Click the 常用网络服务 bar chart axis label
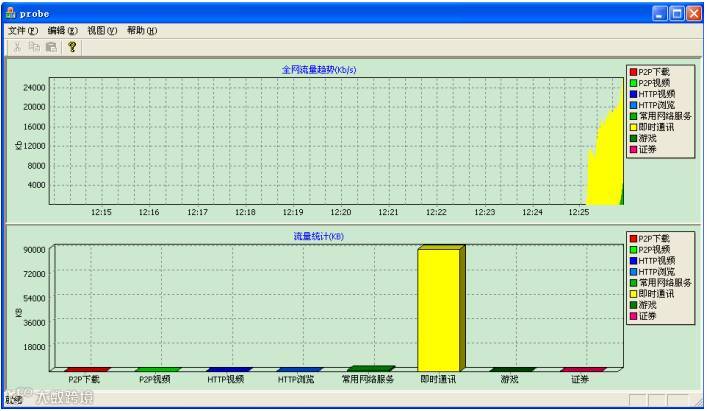 click(367, 379)
